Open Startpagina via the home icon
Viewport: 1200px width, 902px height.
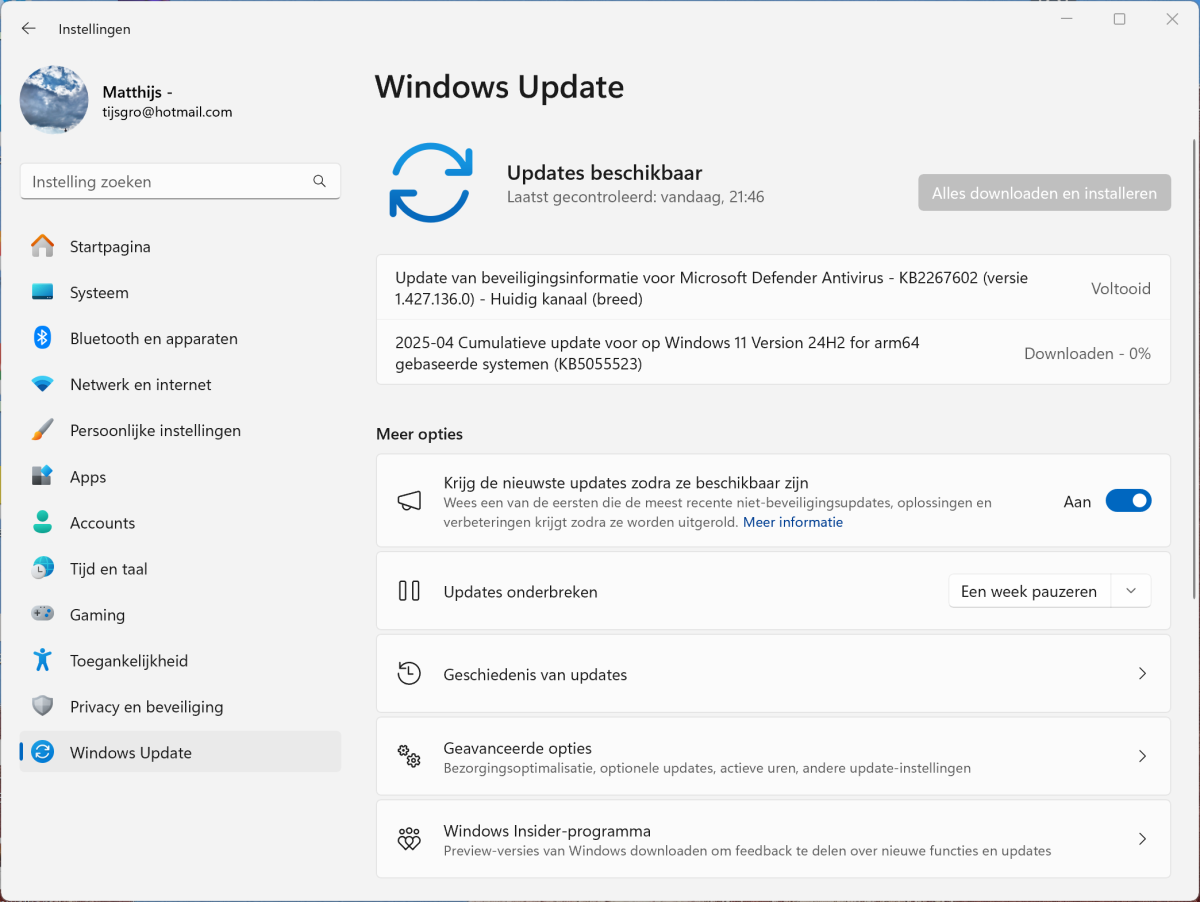point(42,246)
